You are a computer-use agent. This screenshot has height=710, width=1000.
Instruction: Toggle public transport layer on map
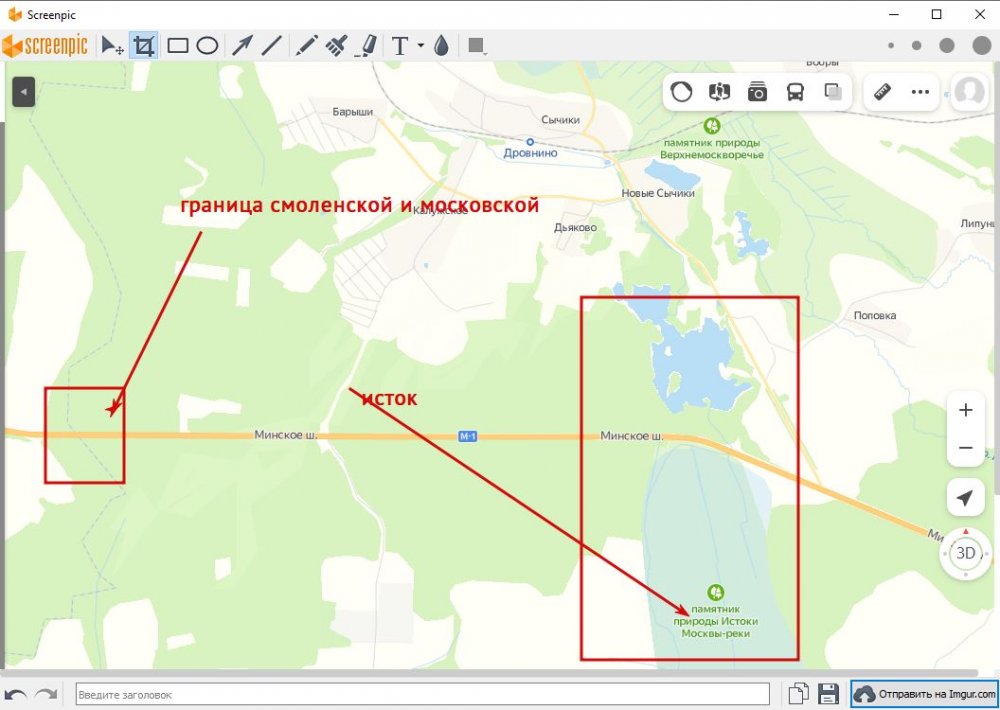pos(795,92)
